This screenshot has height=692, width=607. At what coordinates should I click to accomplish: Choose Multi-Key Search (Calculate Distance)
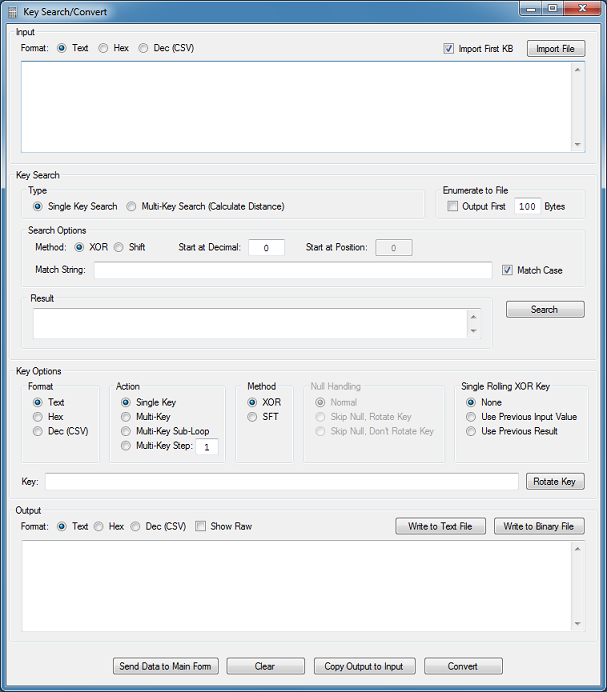132,206
